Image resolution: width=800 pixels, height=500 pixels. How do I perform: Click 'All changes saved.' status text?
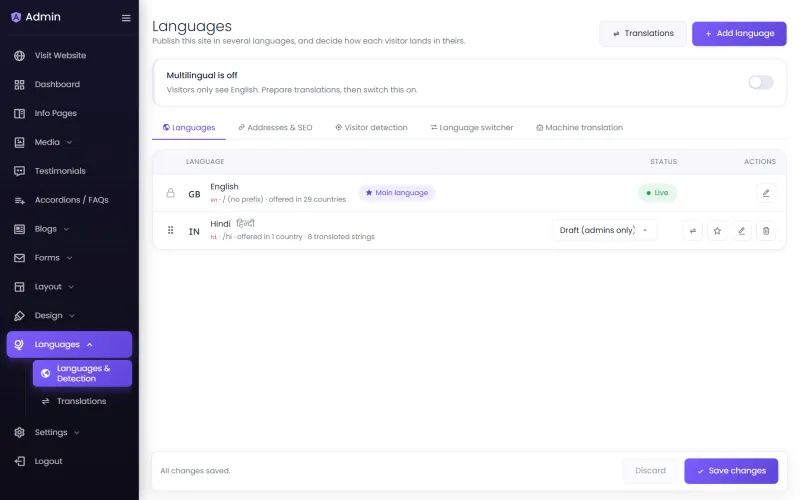coord(195,471)
